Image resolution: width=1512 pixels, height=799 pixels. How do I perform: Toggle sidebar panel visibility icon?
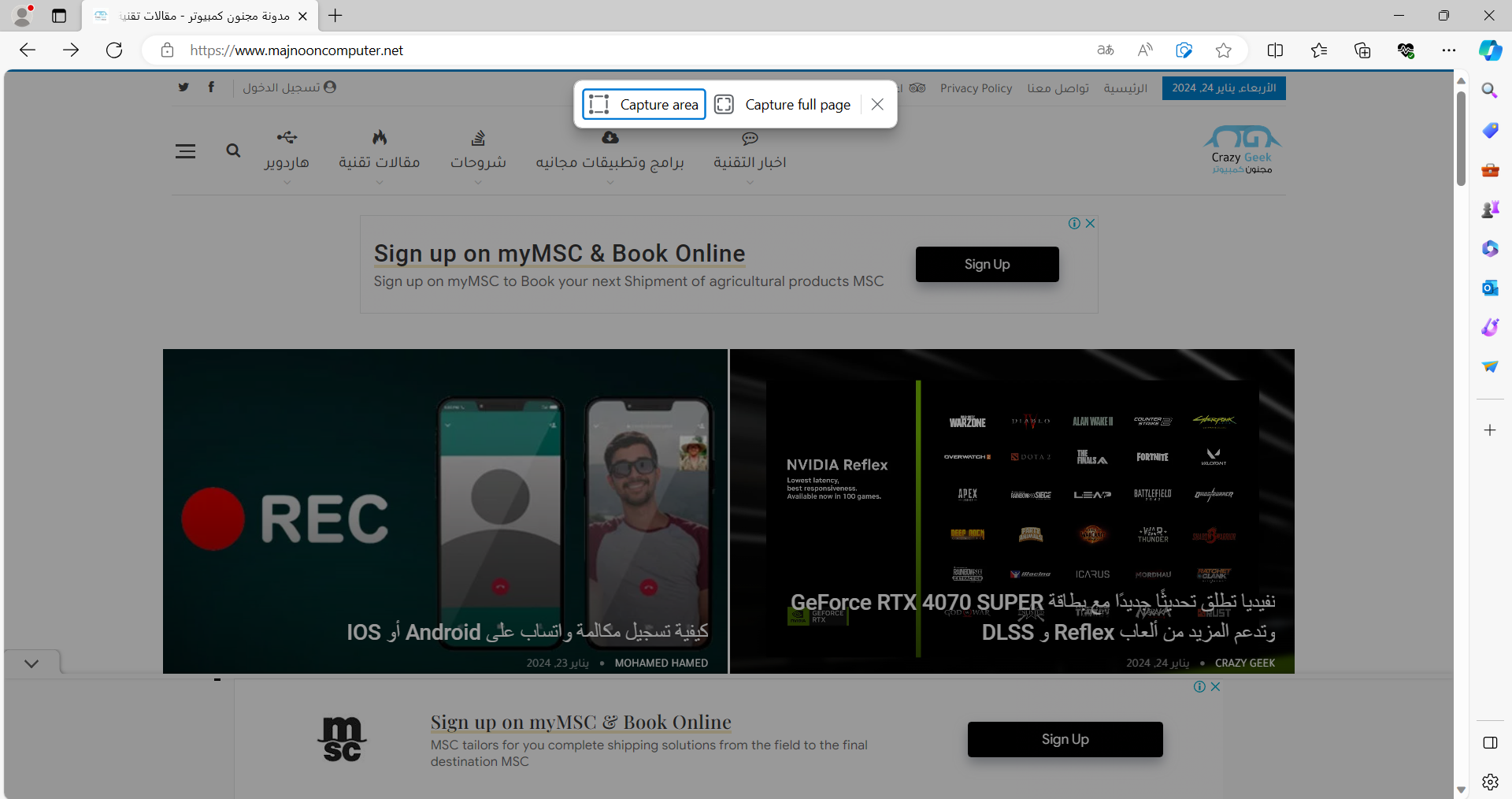[x=1490, y=743]
